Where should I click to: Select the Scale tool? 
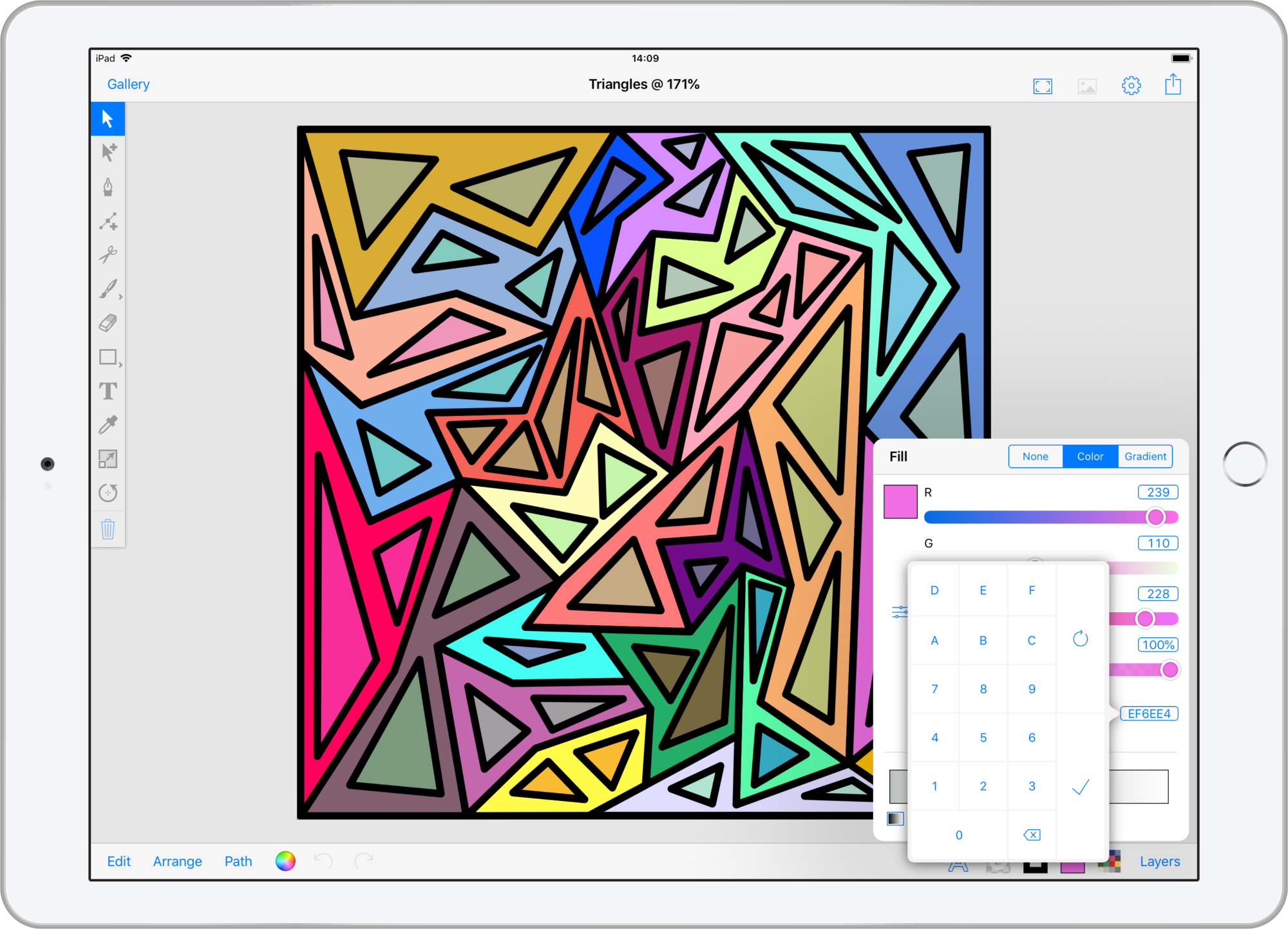point(108,459)
